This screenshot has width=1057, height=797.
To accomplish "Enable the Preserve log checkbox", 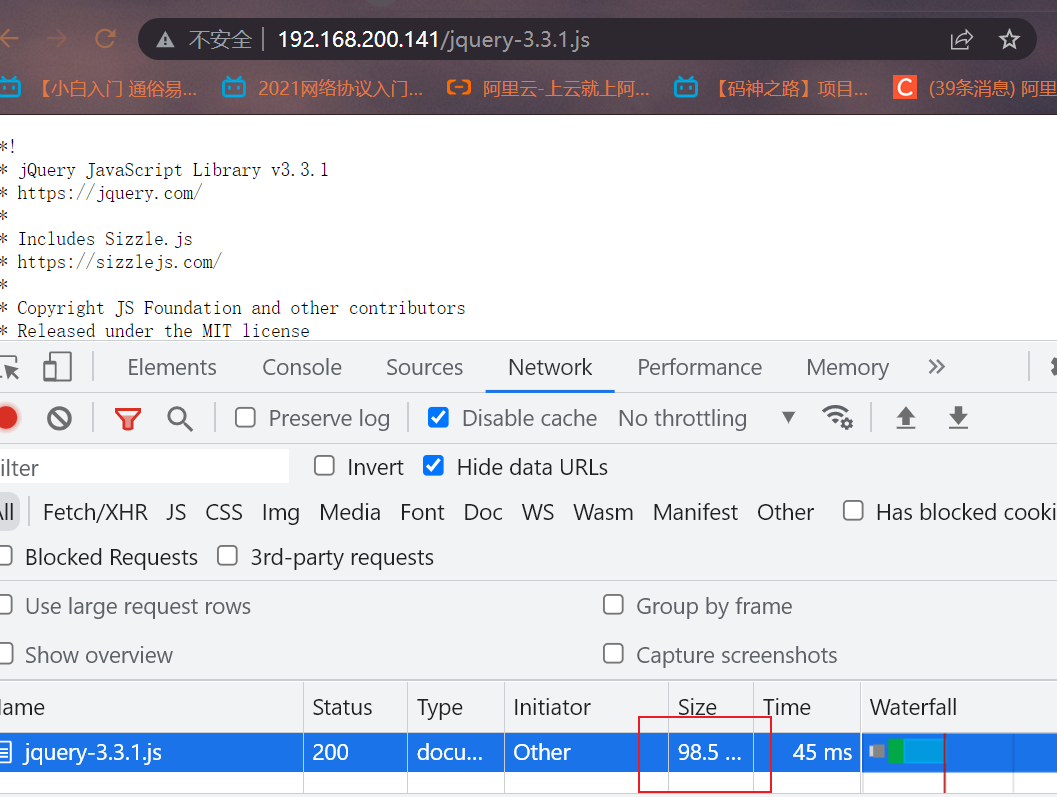I will tap(245, 417).
